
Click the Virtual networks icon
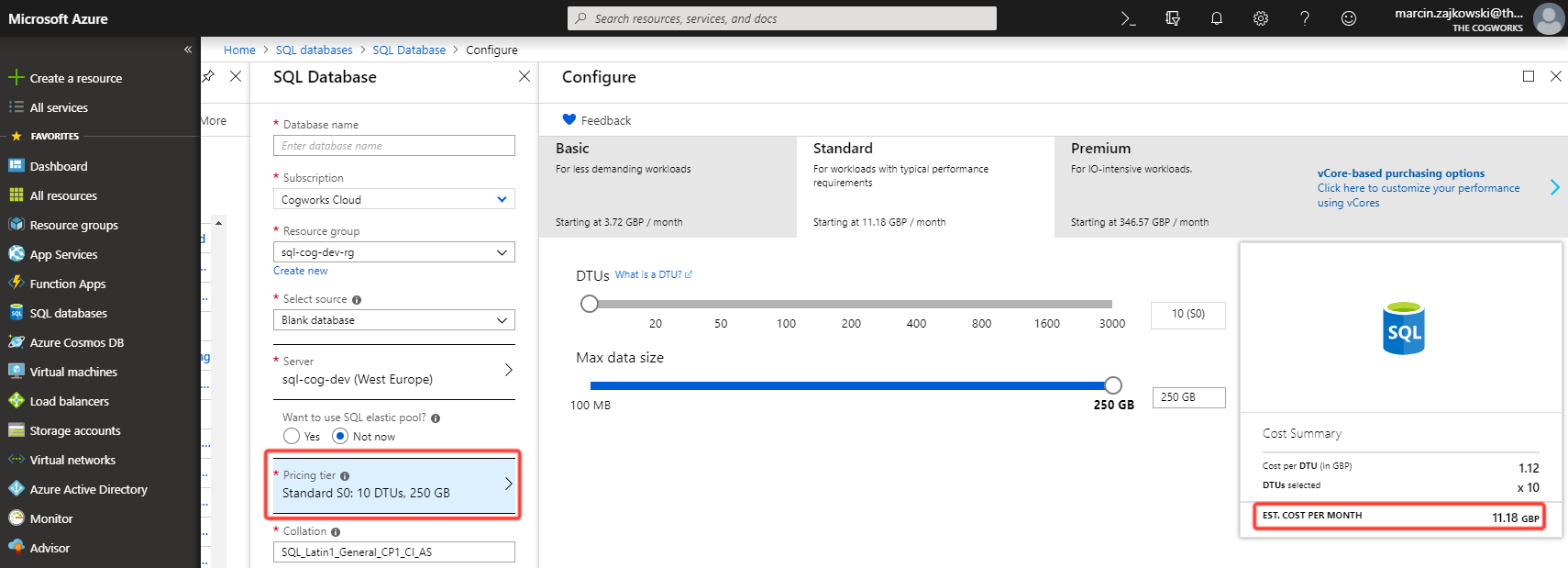(x=16, y=460)
